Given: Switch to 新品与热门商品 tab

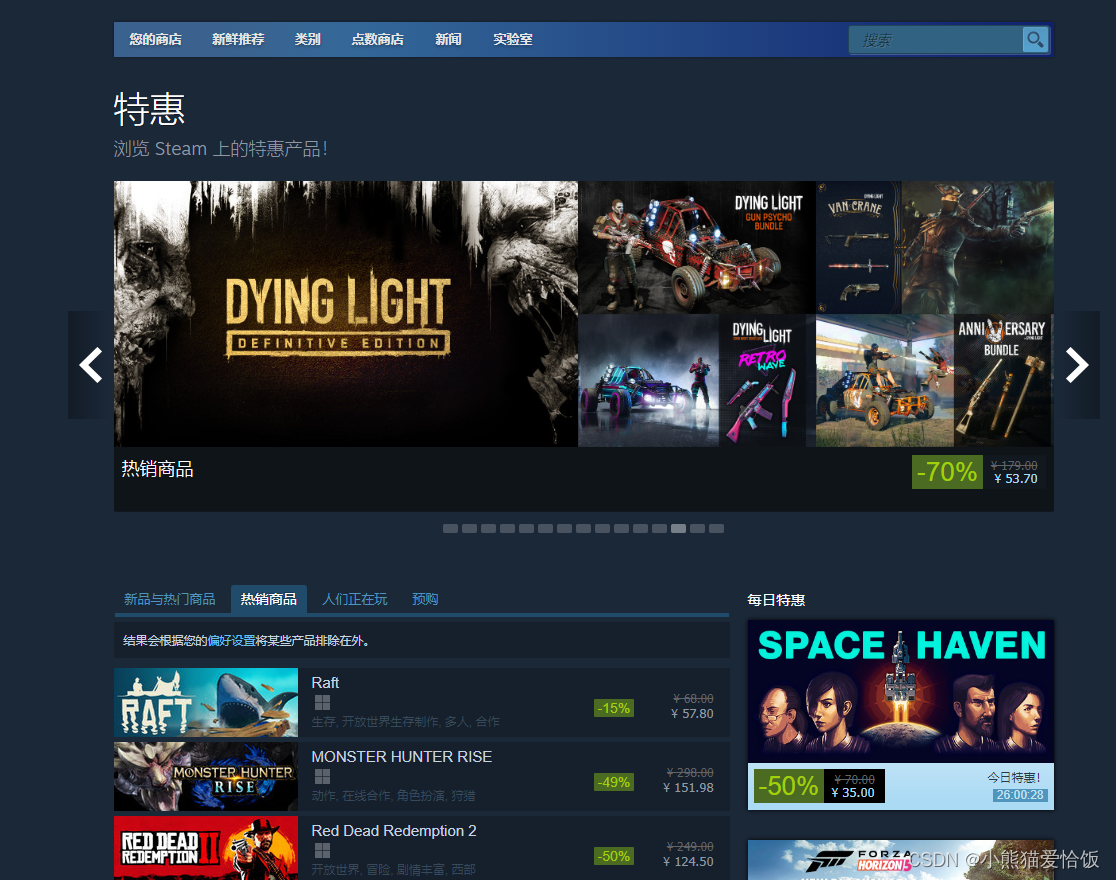Looking at the screenshot, I should pos(169,599).
